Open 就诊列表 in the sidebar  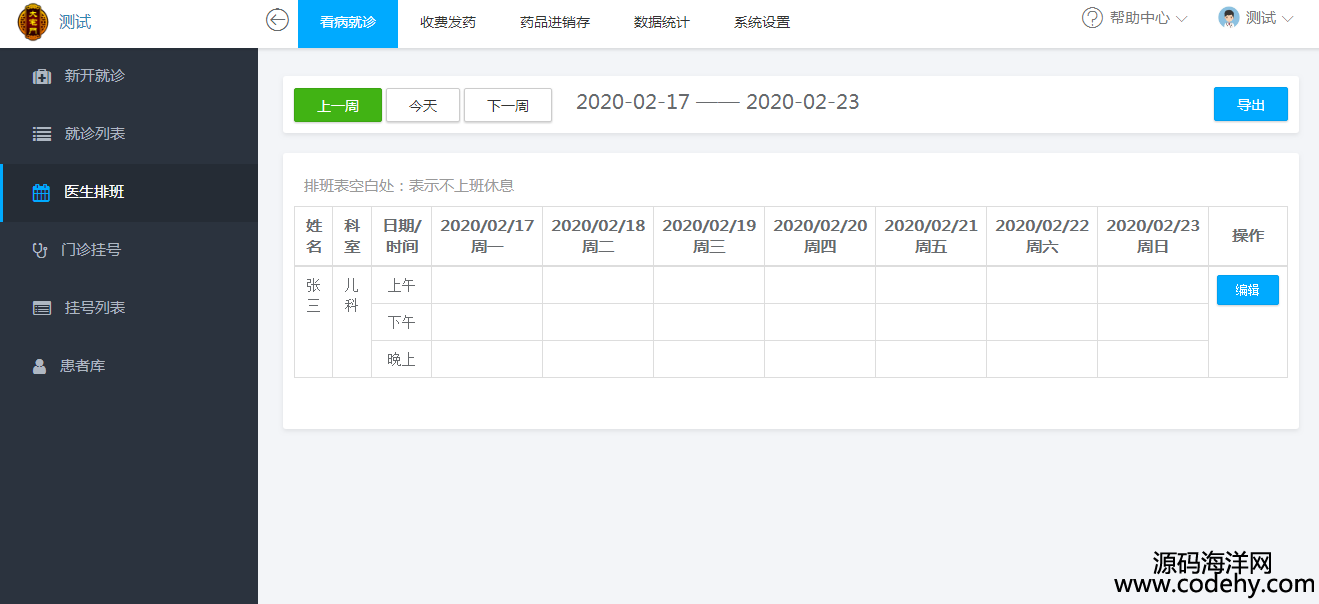(x=129, y=134)
